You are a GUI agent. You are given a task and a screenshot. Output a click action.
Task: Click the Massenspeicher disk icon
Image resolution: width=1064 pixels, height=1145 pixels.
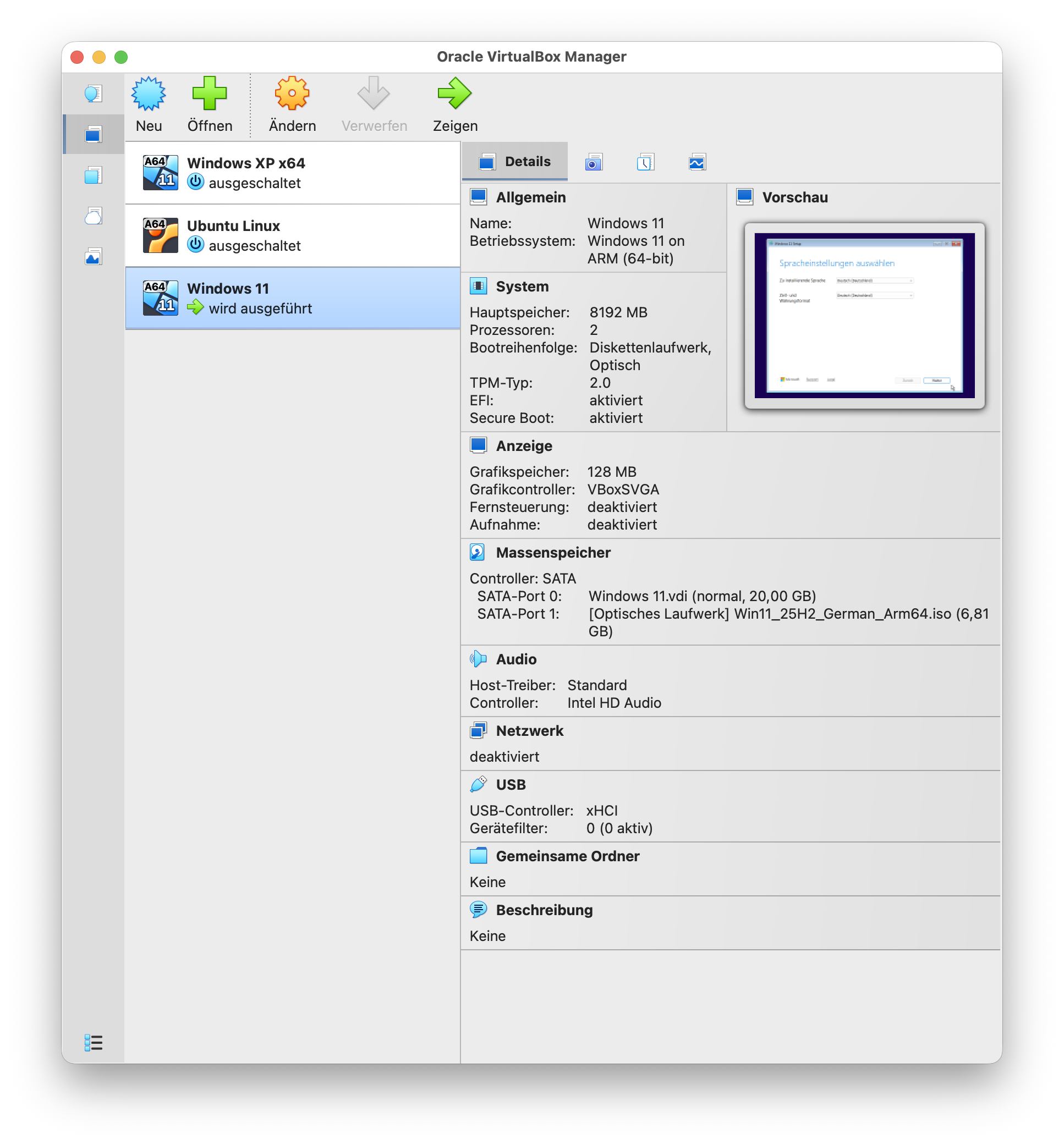[478, 552]
